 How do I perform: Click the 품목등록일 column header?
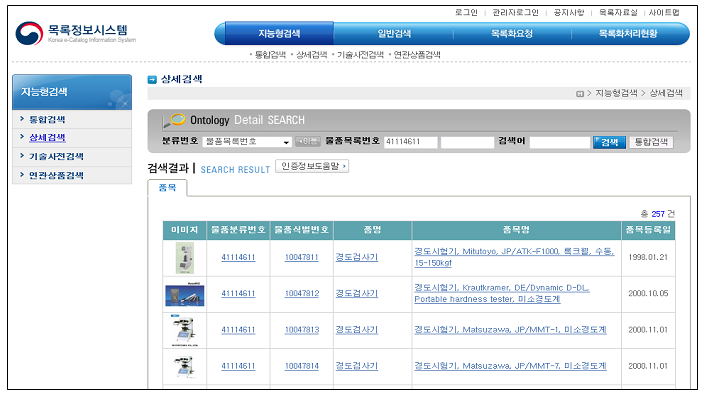click(648, 230)
